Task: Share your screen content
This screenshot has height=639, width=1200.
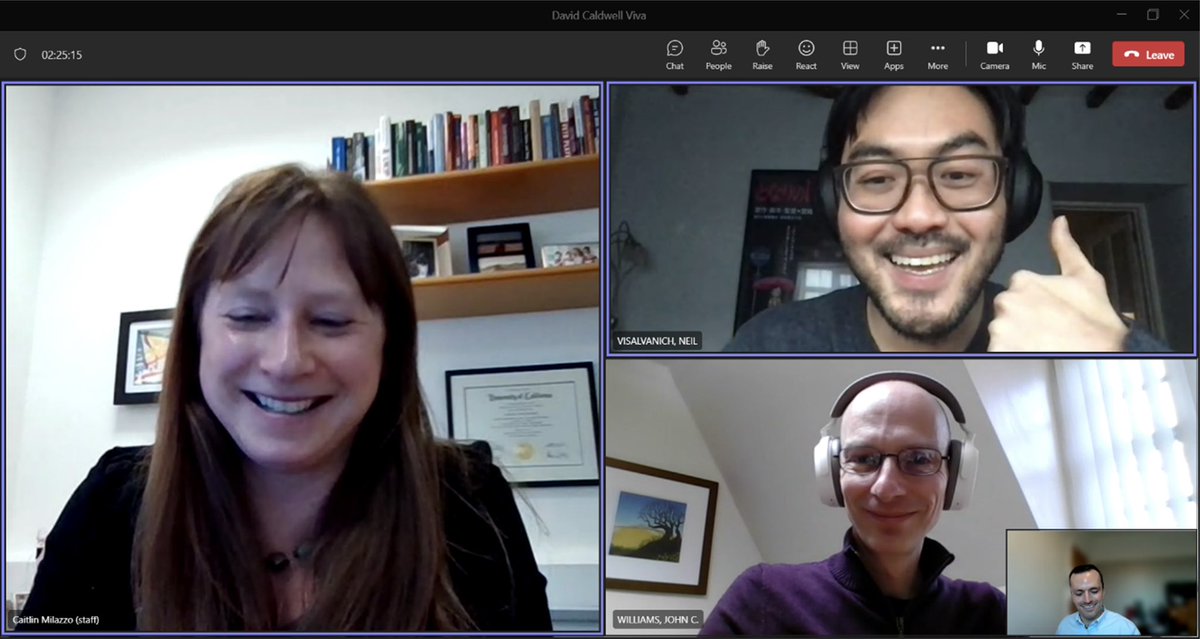Action: tap(1082, 55)
